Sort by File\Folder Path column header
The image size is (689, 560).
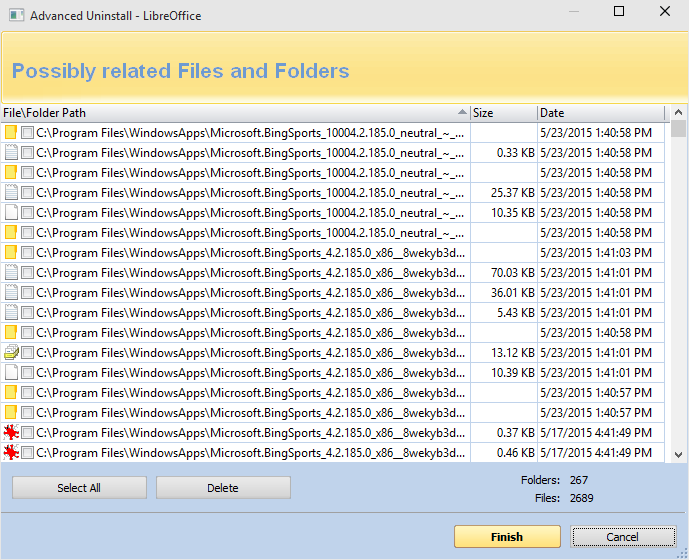(236, 113)
